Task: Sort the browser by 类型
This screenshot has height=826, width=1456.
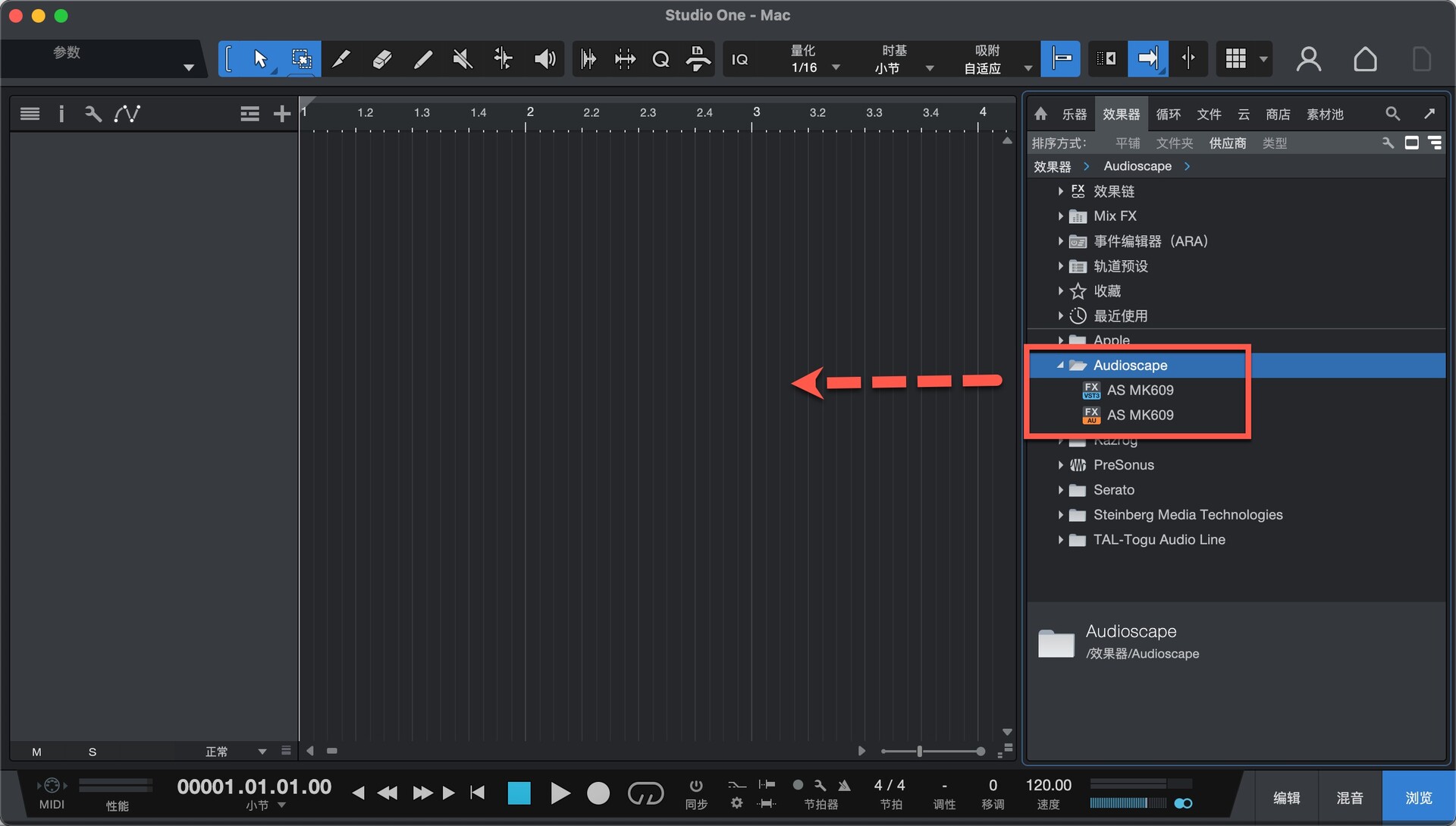Action: coord(1274,143)
